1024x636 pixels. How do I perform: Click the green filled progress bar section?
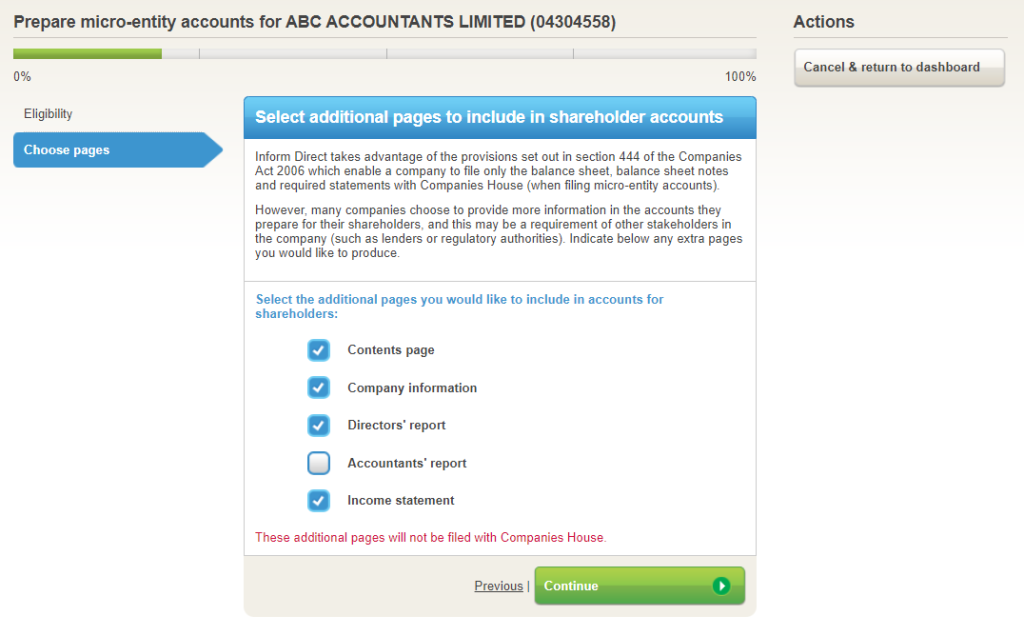[87, 54]
